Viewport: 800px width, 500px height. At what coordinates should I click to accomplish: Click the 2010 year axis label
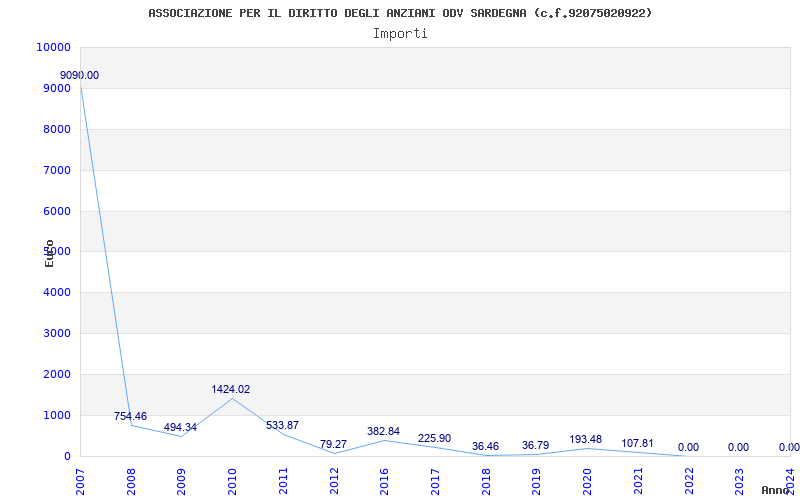(x=232, y=479)
